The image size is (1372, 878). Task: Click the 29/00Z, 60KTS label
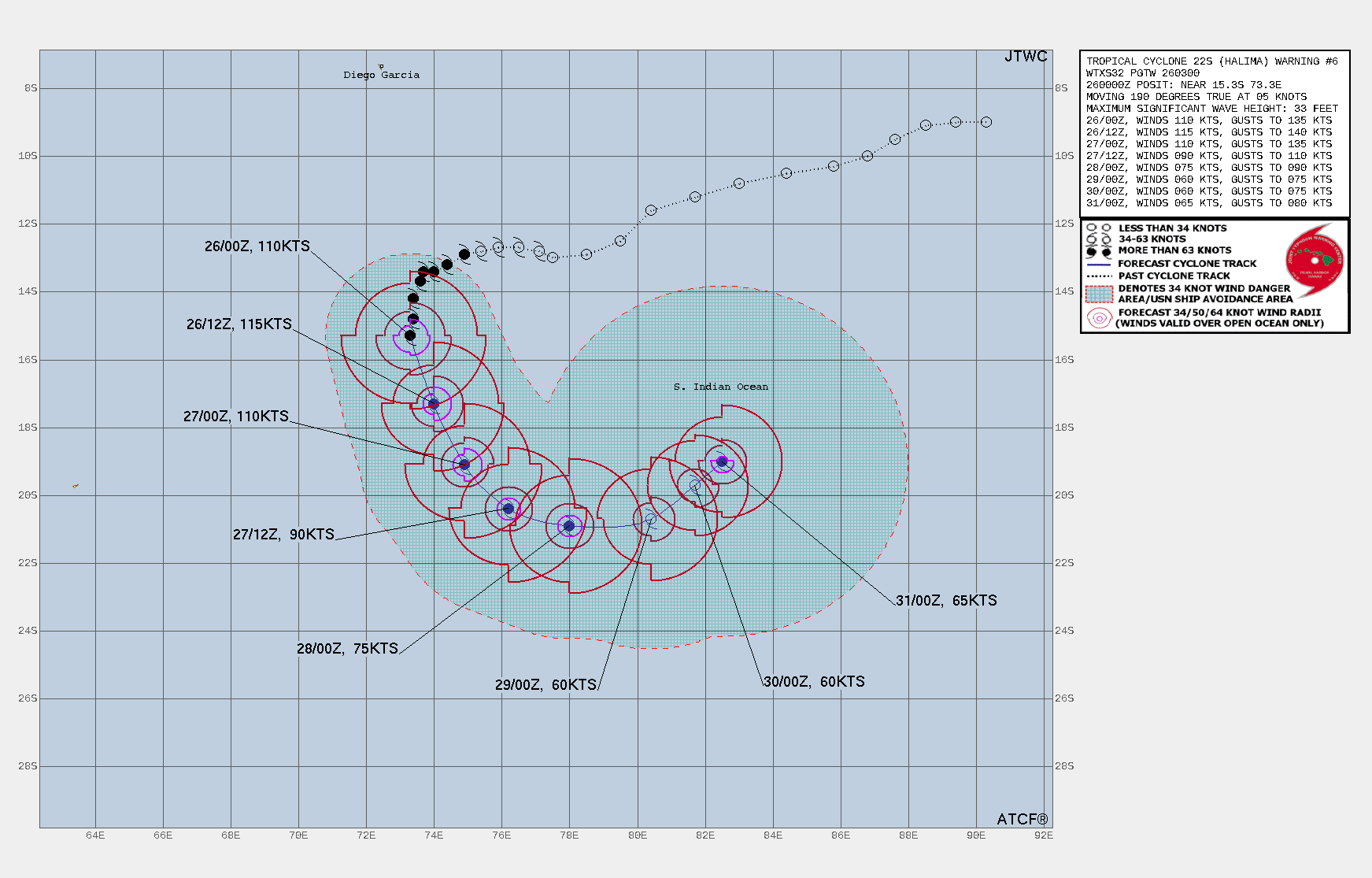545,685
